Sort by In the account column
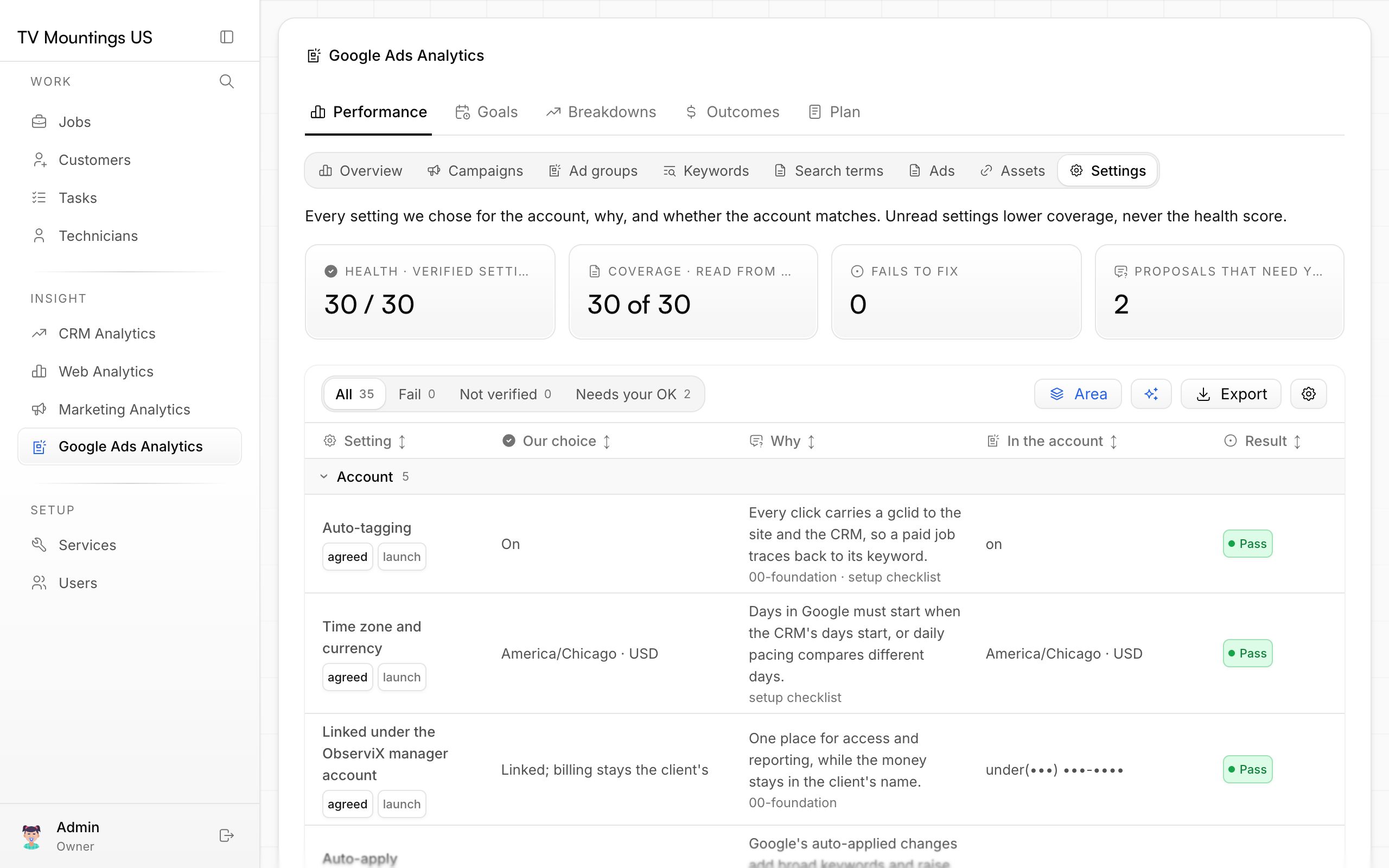Screen dimensions: 1389x868 tap(1052, 441)
